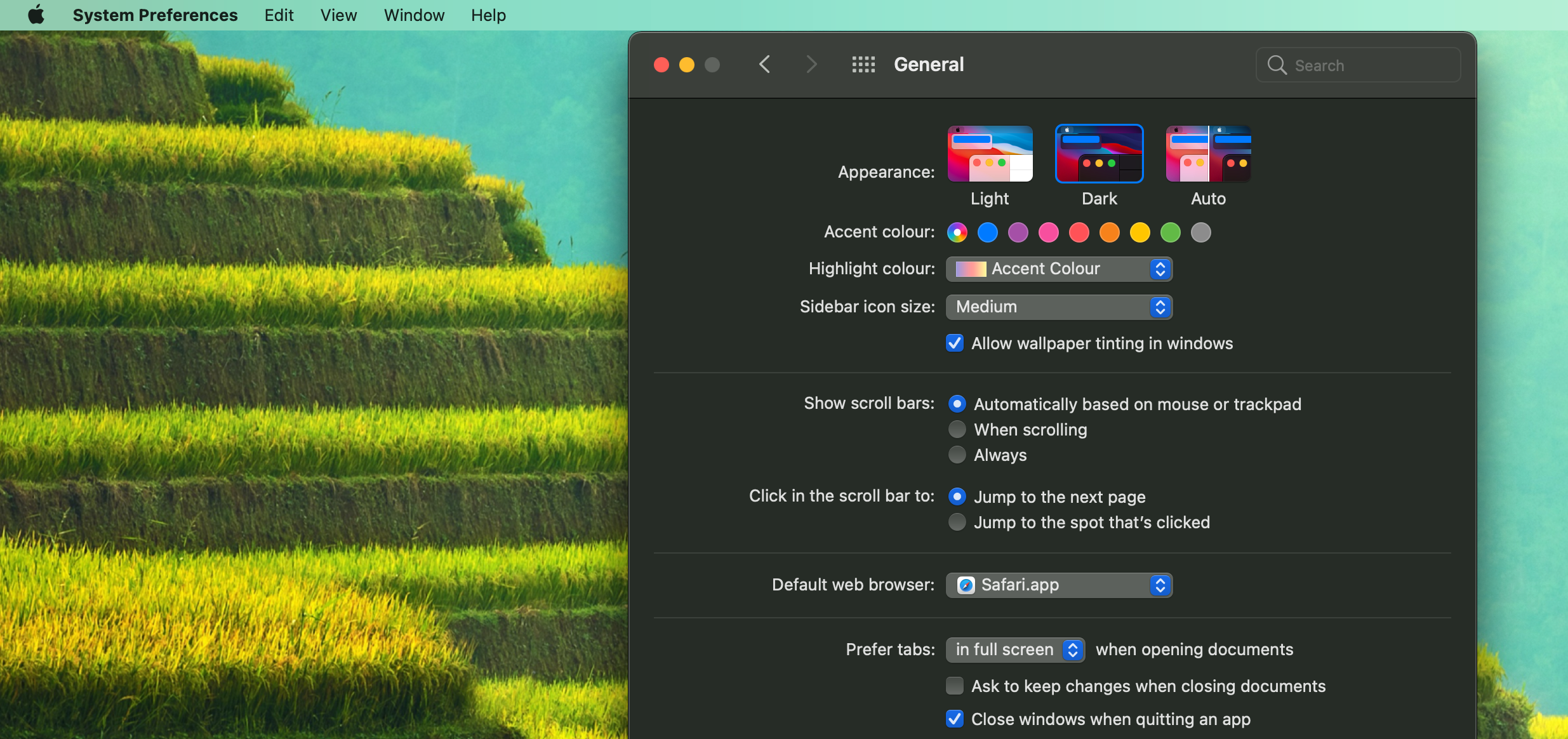The width and height of the screenshot is (1568, 739).
Task: Open the Apple menu
Action: (36, 15)
